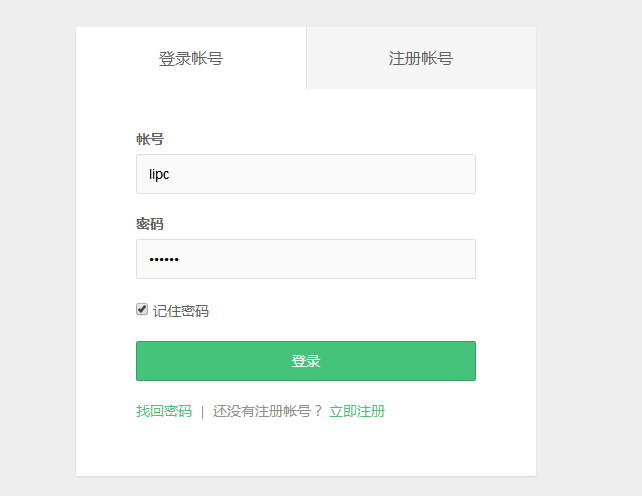Uncheck the 记住密码 checkbox
This screenshot has height=496, width=642.
tap(142, 310)
